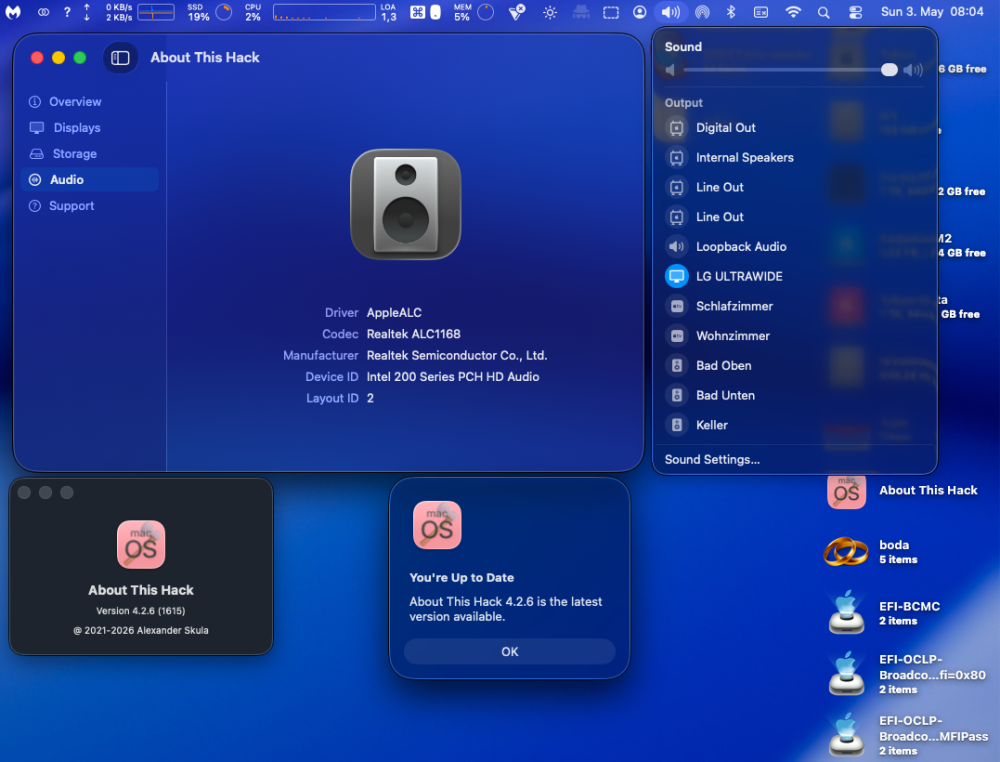Open the Bluetooth menu bar icon
Screen dimensions: 1000x762
pos(731,12)
